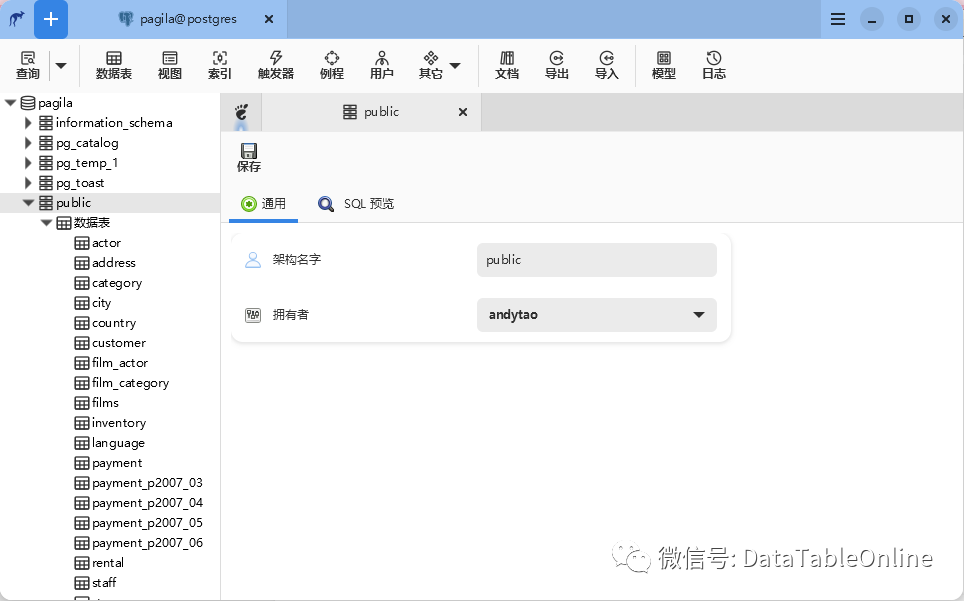
Task: Select the payment_p2007_06 table
Action: [147, 543]
